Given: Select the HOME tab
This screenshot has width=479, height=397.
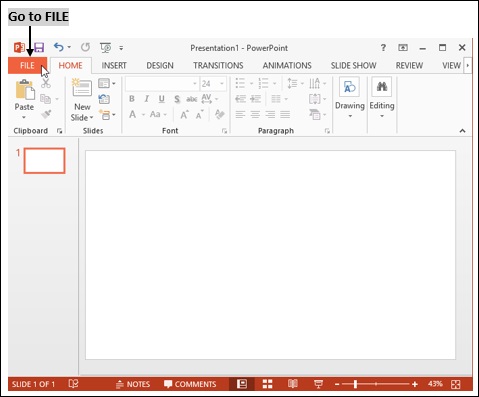Looking at the screenshot, I should coord(70,65).
